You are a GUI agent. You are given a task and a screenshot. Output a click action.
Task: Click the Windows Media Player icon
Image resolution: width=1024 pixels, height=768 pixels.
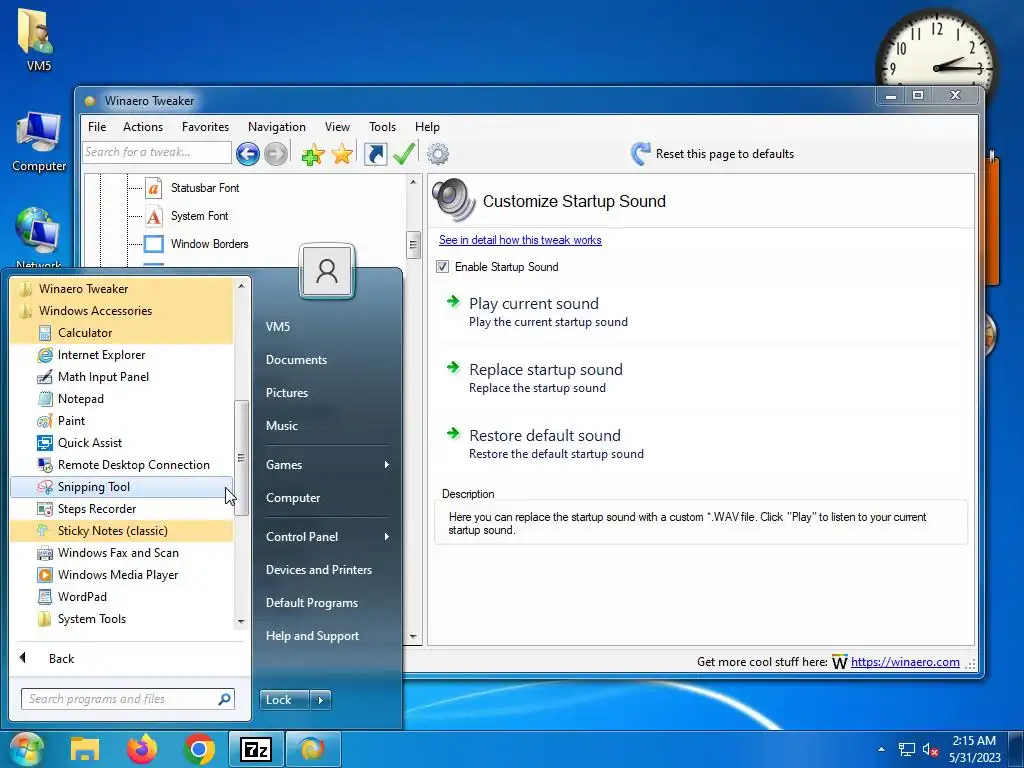(x=44, y=575)
